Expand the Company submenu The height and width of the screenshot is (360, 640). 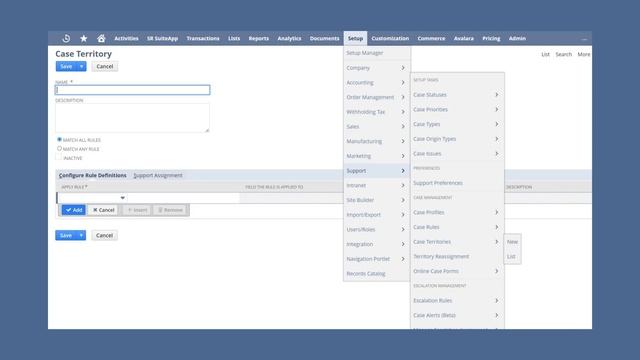coord(376,68)
